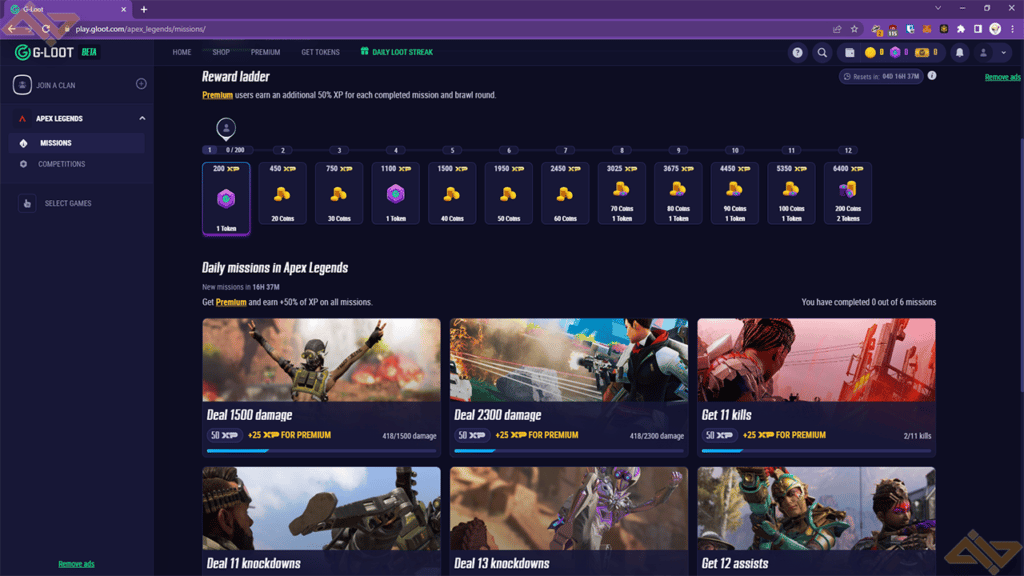Open the notifications bell
Screen dimensions: 1024x576
[959, 52]
